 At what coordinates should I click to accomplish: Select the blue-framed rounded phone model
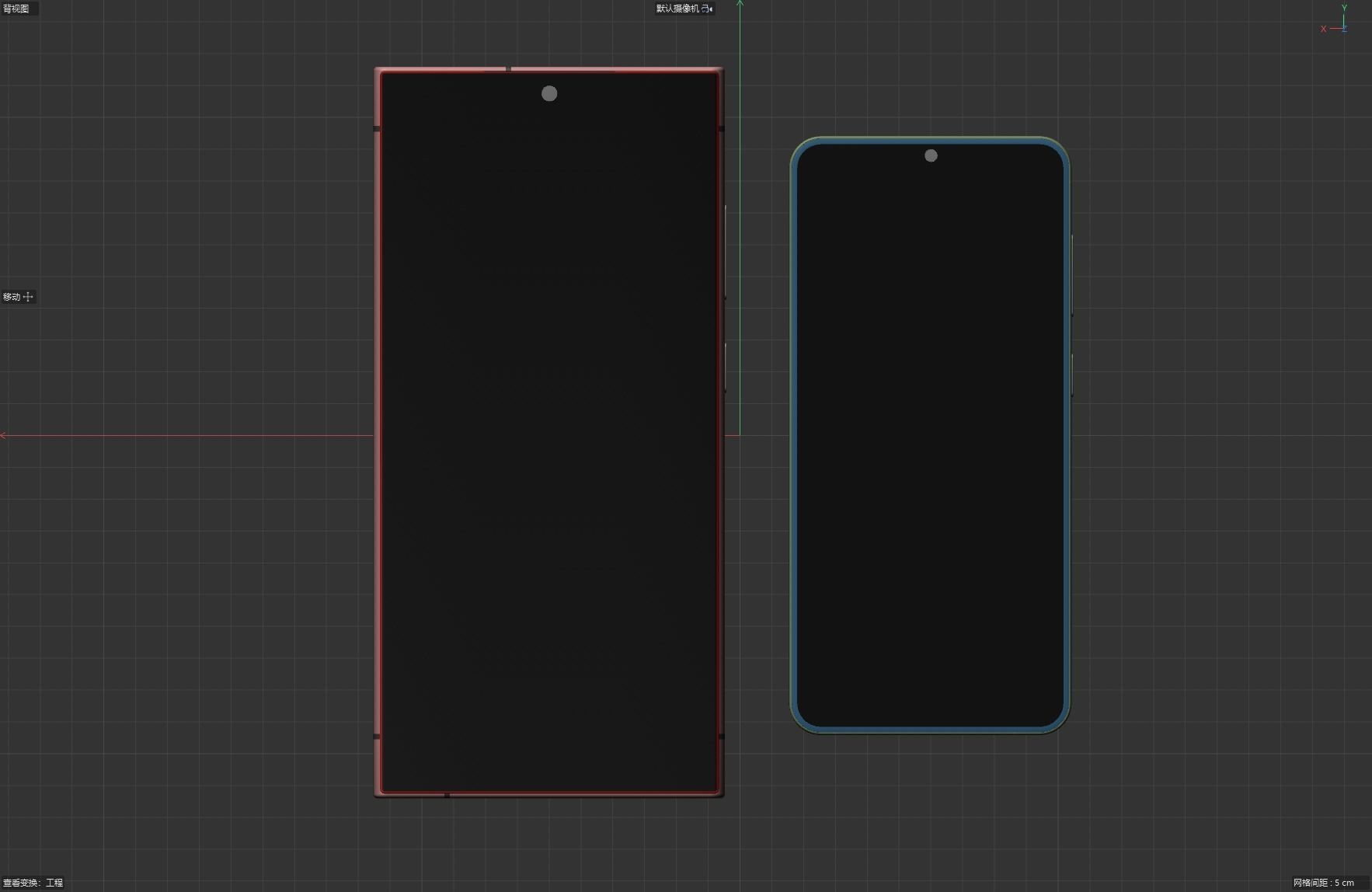[x=930, y=435]
